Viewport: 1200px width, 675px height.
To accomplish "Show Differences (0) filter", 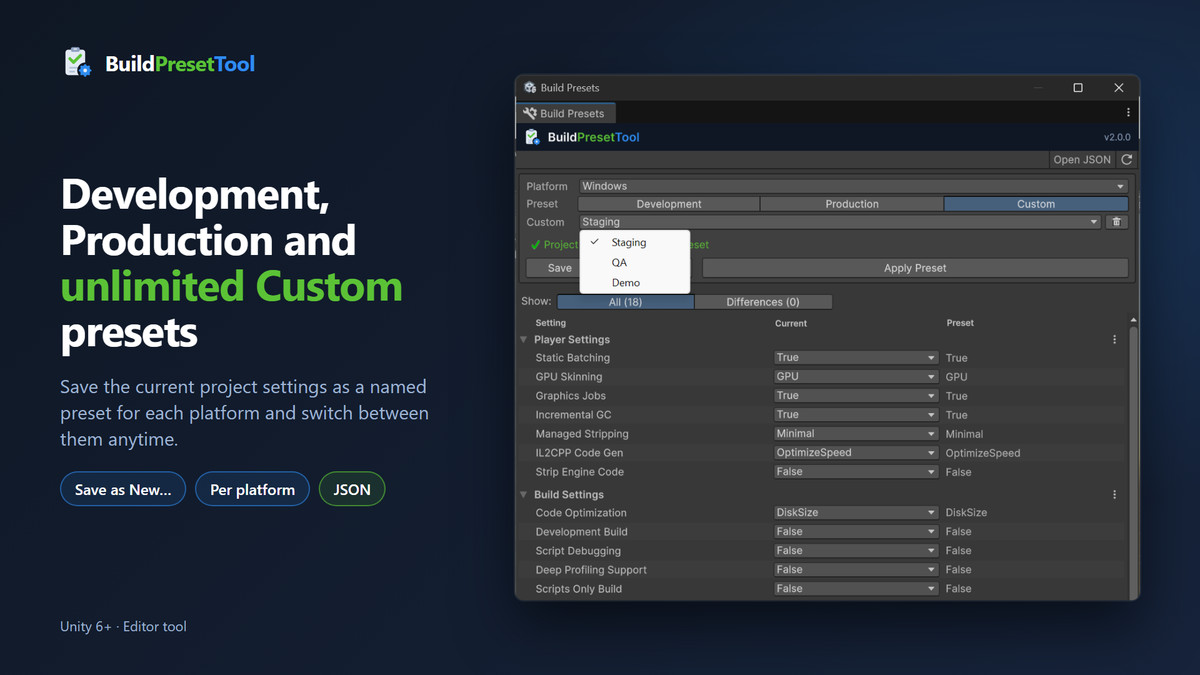I will coord(763,302).
